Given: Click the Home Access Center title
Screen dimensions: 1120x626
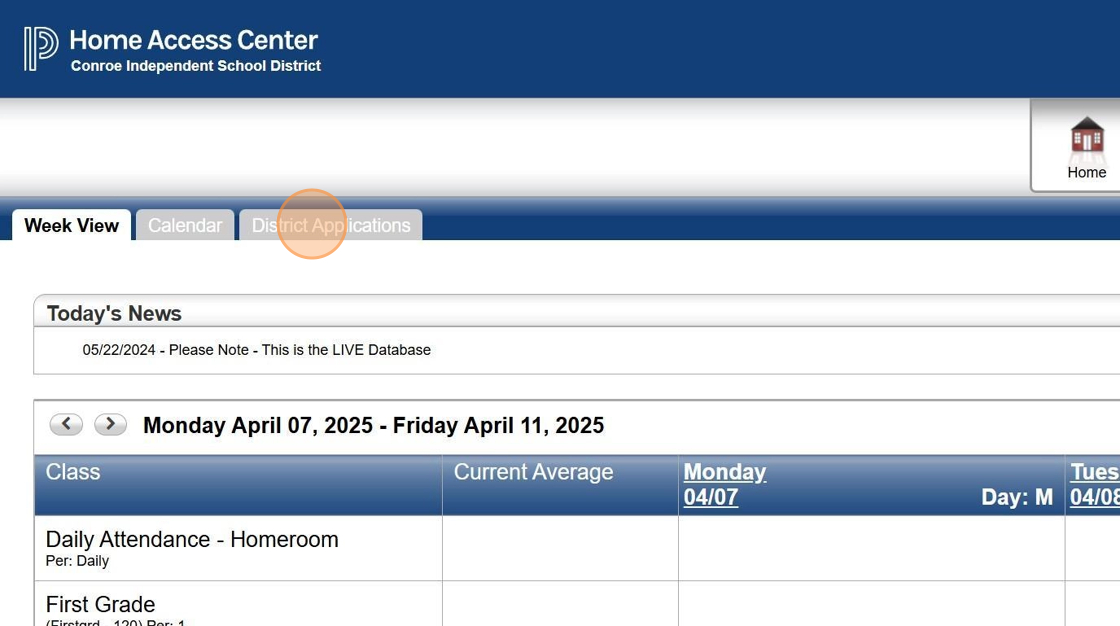Looking at the screenshot, I should pos(193,40).
